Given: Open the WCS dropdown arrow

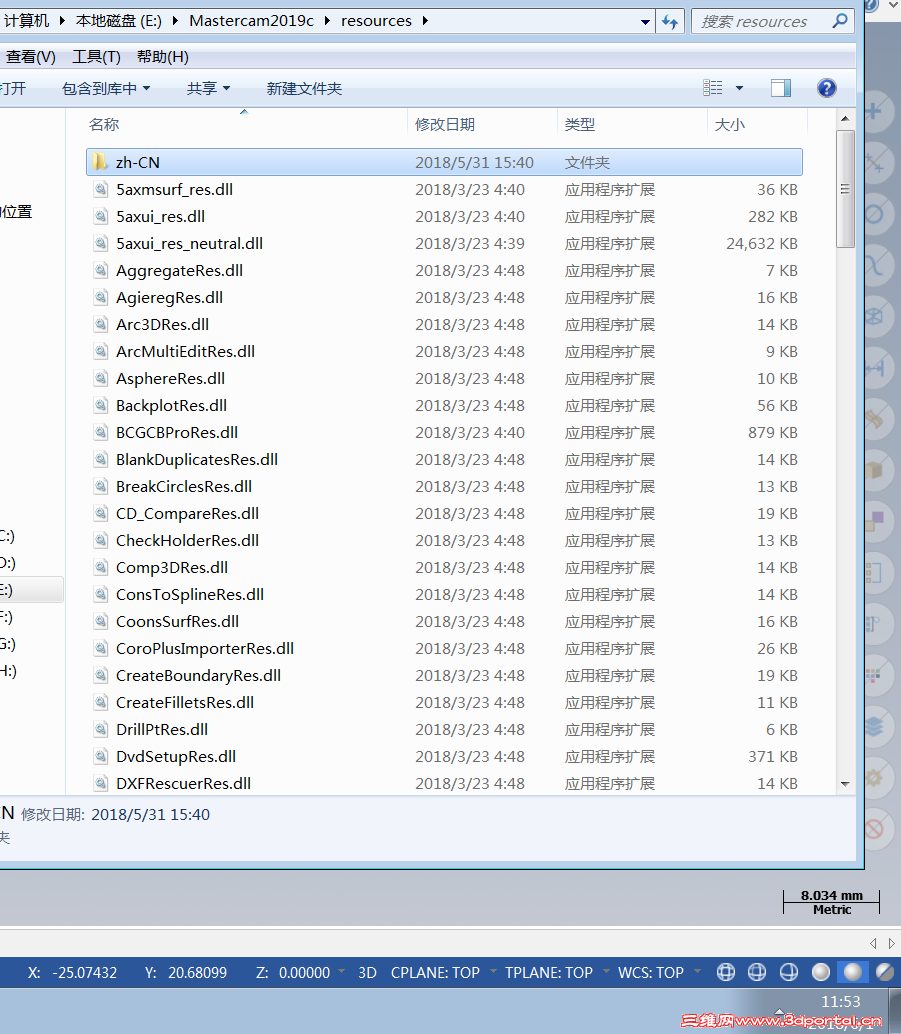Looking at the screenshot, I should tap(697, 971).
